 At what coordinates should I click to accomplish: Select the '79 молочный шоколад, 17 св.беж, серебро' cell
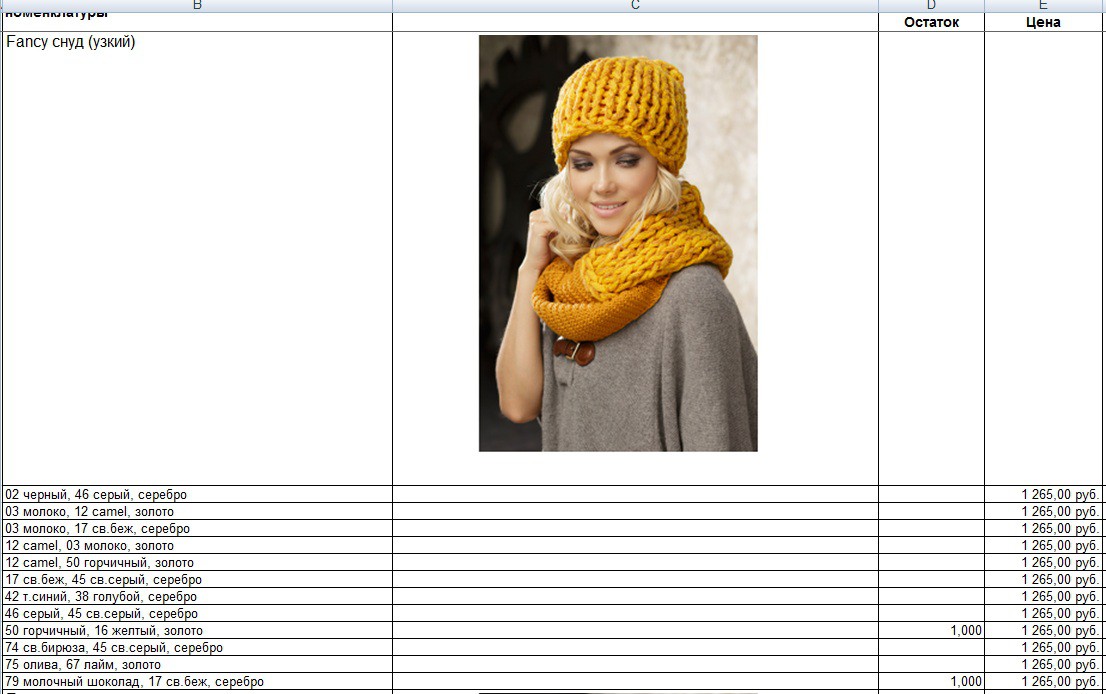[x=198, y=681]
